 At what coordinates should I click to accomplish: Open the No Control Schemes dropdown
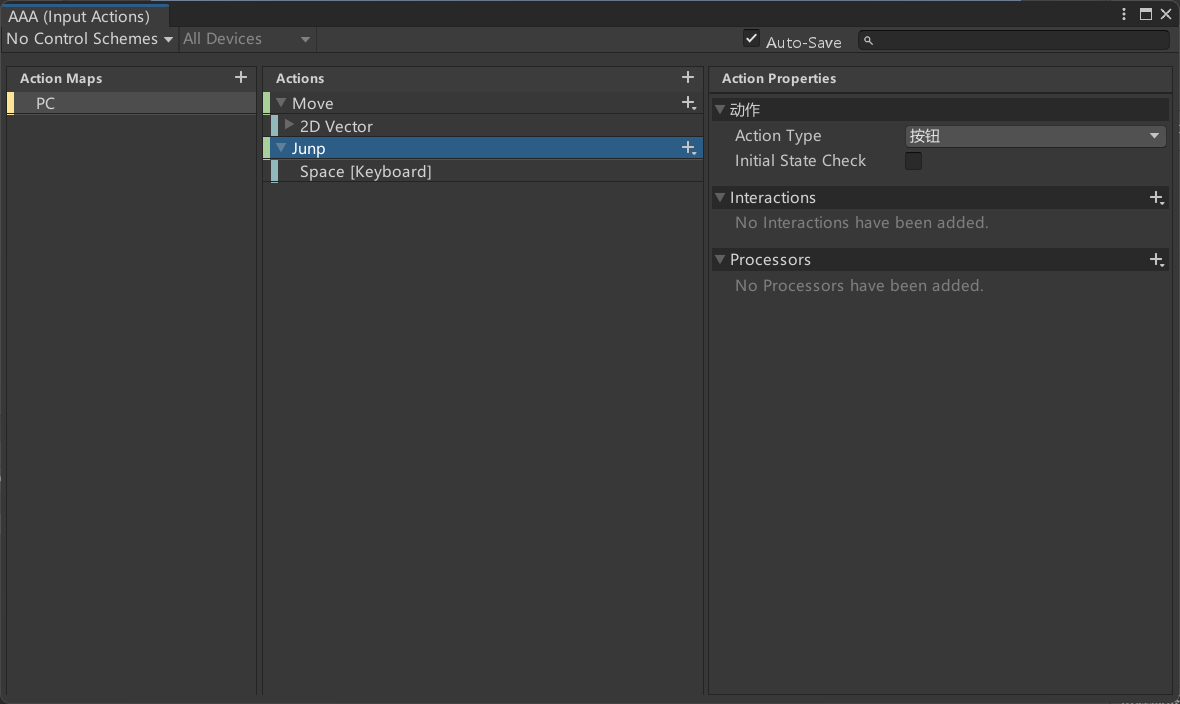pyautogui.click(x=90, y=38)
